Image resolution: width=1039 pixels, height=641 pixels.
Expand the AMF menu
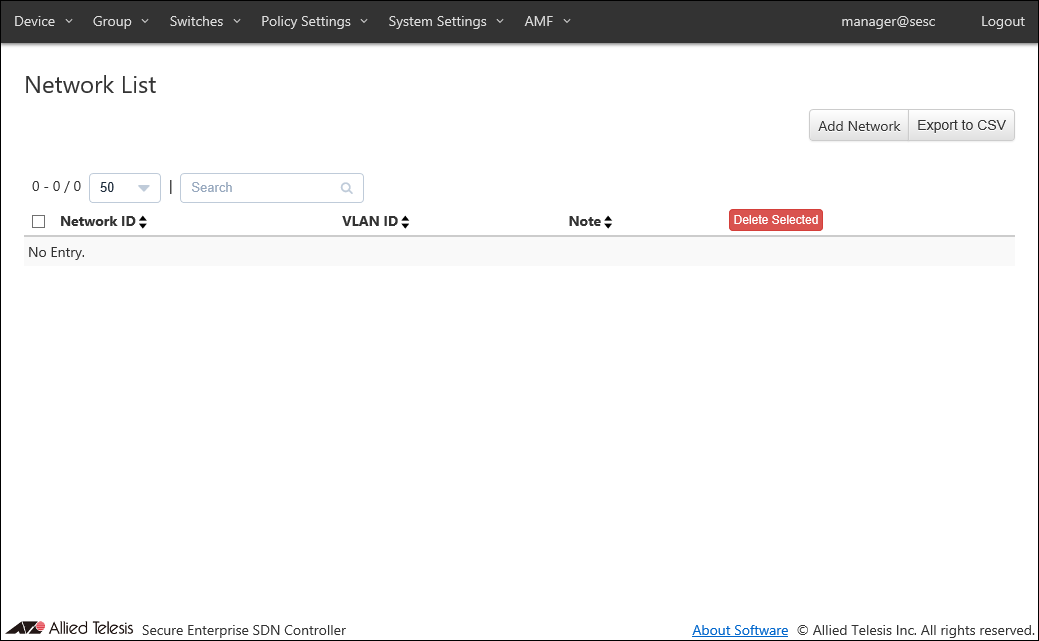click(547, 21)
